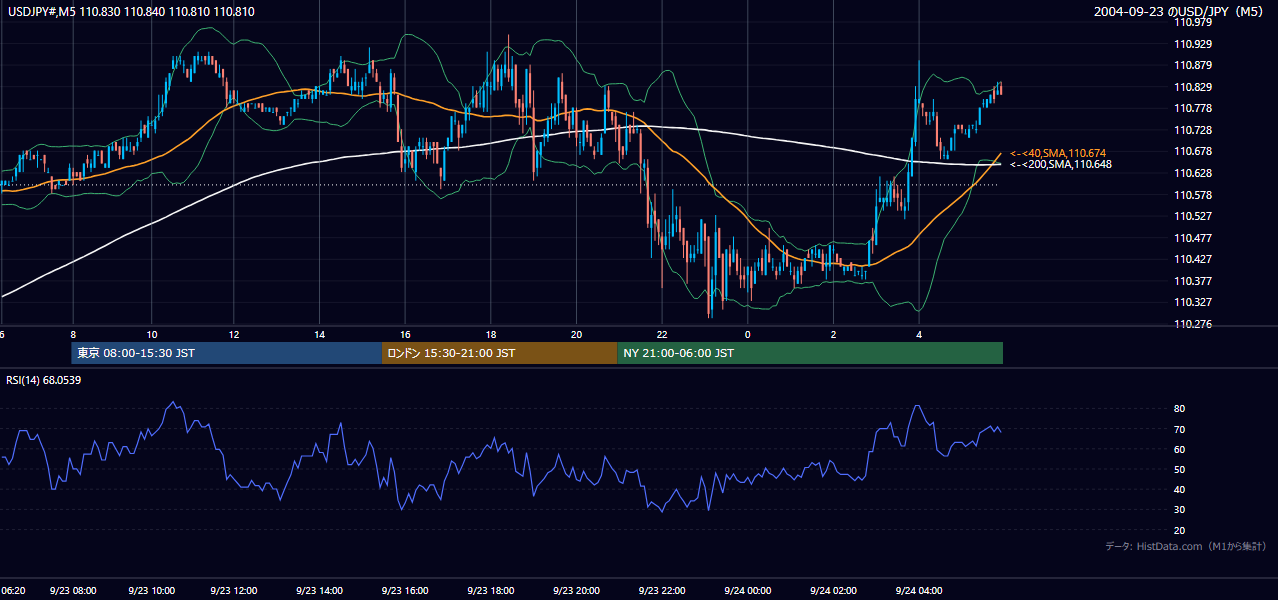This screenshot has width=1278, height=600.
Task: Click hour marker 8 under price chart
Action: tap(73, 334)
